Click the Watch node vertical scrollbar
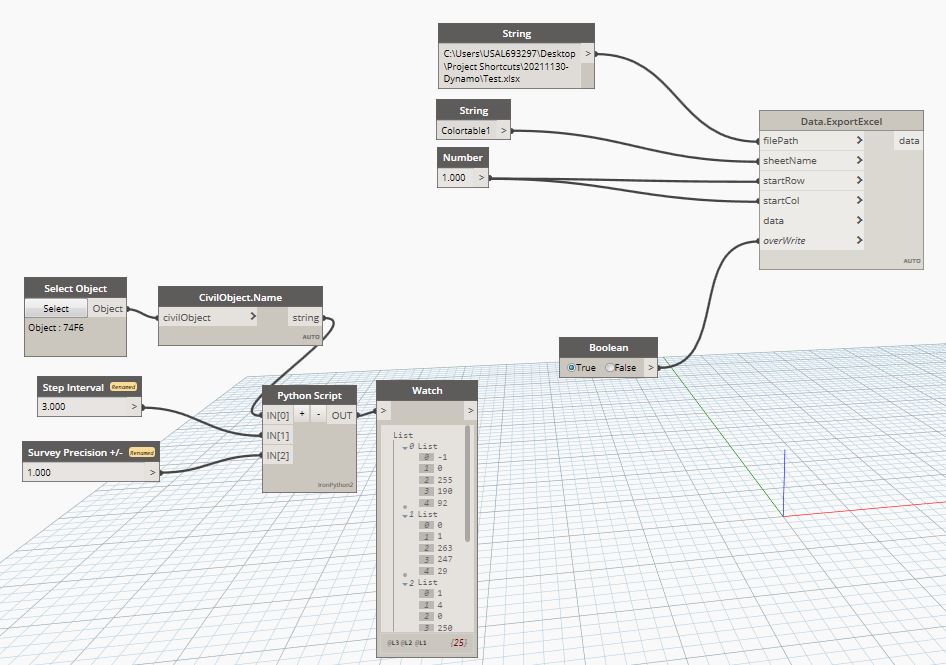 tap(468, 483)
